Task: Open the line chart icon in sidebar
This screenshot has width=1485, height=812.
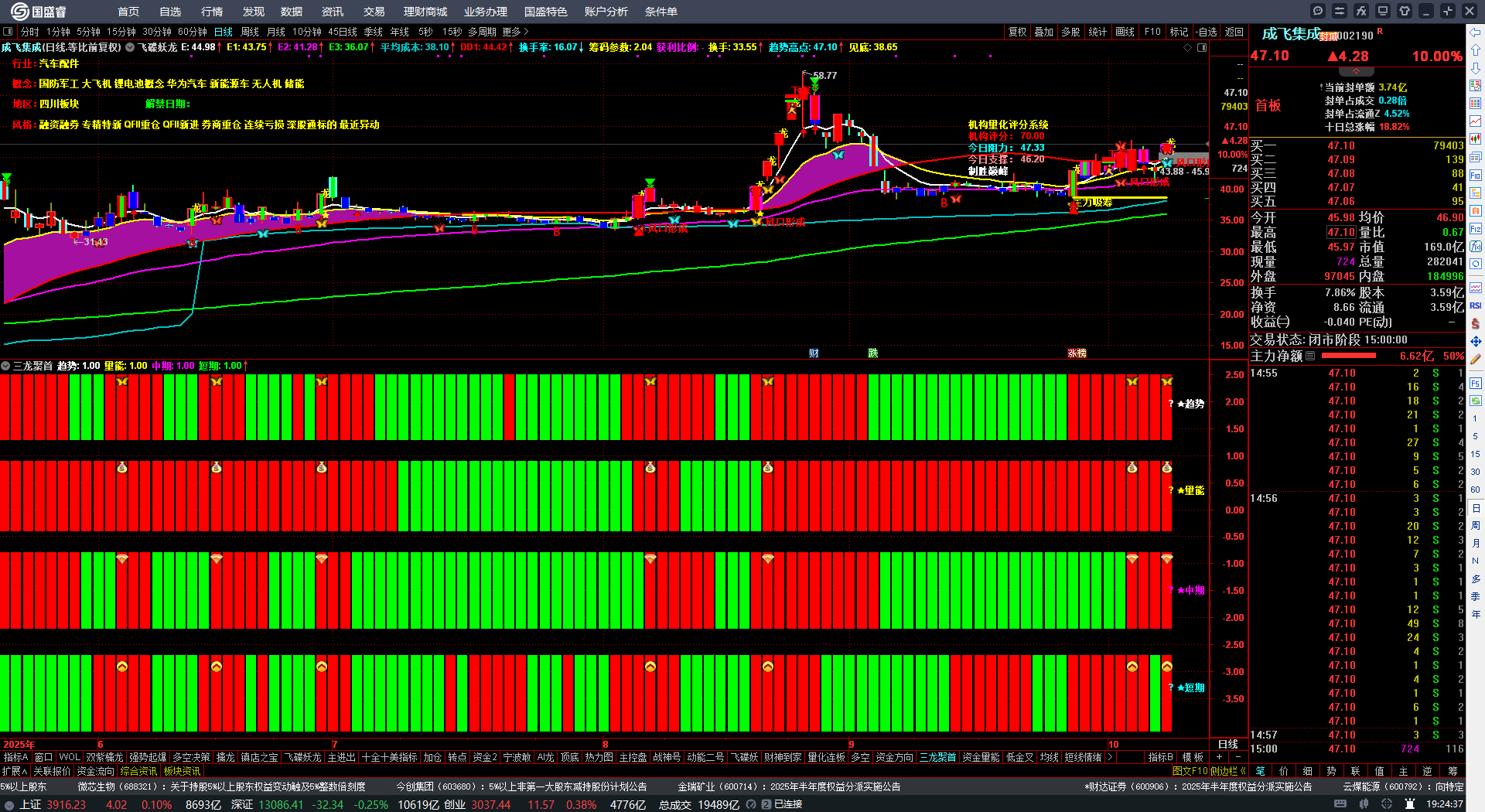Action: (x=1476, y=121)
